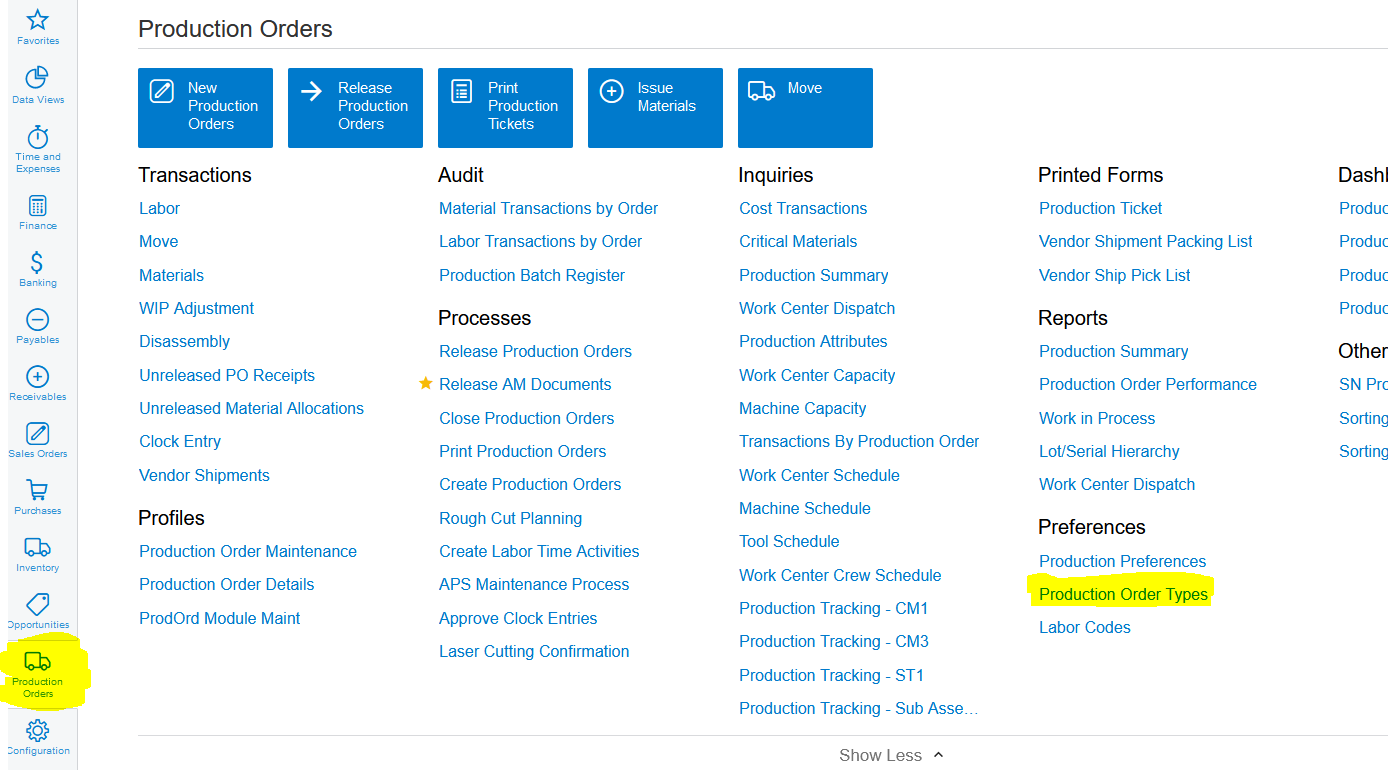The image size is (1388, 770).
Task: Open Favorites star icon in sidebar
Action: (x=37, y=21)
